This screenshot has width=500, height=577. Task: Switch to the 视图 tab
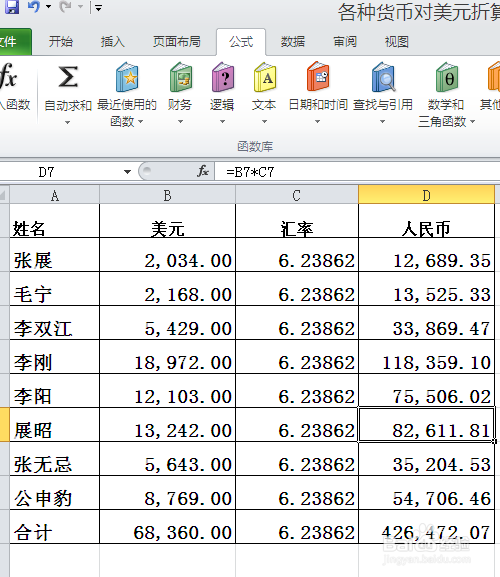pyautogui.click(x=397, y=42)
